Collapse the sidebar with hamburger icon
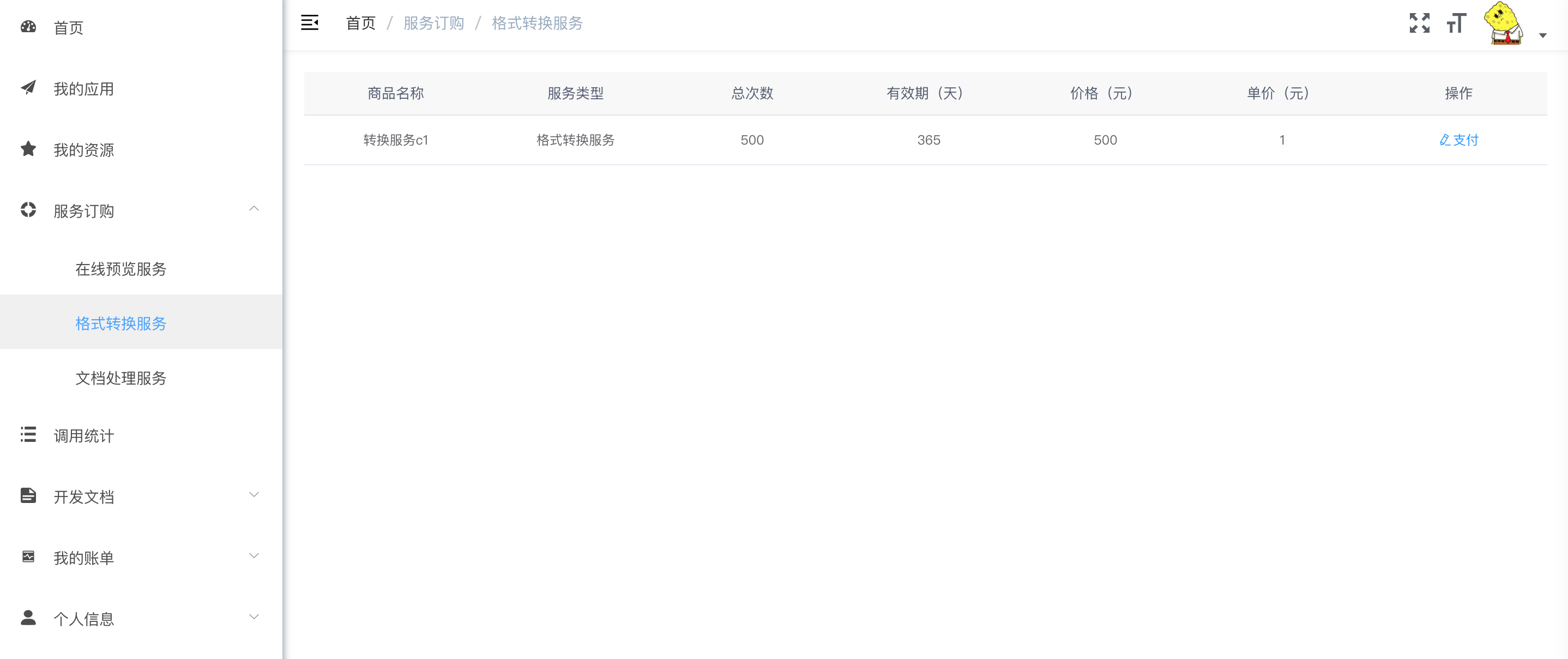 click(310, 22)
